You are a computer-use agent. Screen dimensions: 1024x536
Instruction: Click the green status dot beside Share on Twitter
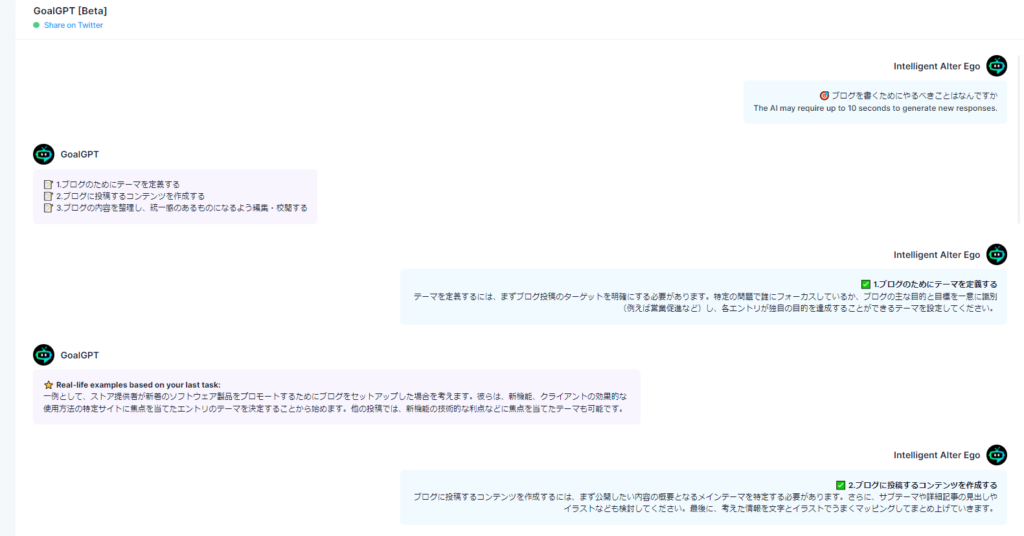click(37, 25)
